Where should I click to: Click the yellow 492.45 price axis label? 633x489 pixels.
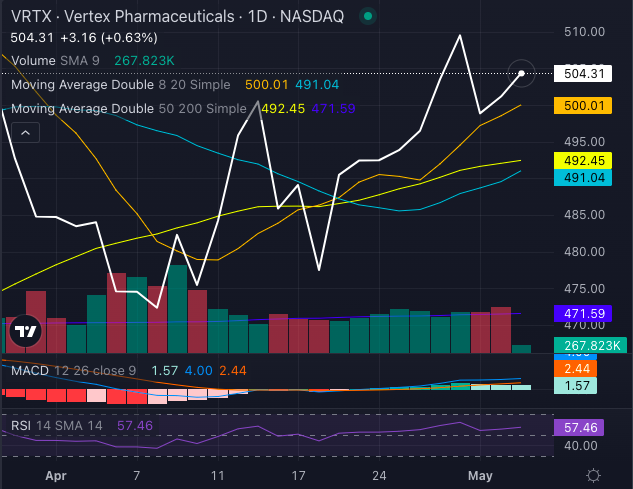[x=583, y=161]
